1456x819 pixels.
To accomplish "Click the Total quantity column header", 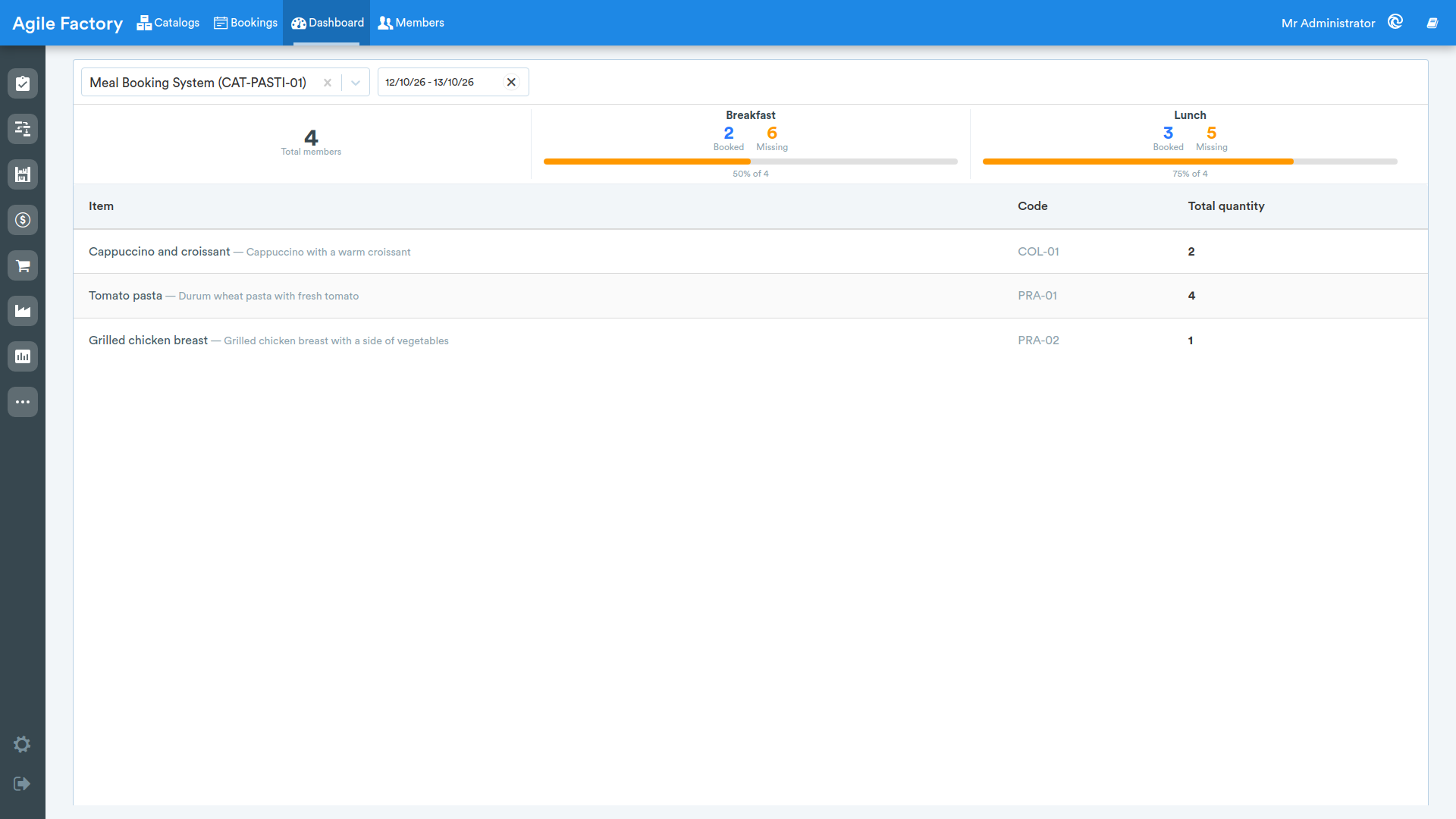I will point(1226,206).
